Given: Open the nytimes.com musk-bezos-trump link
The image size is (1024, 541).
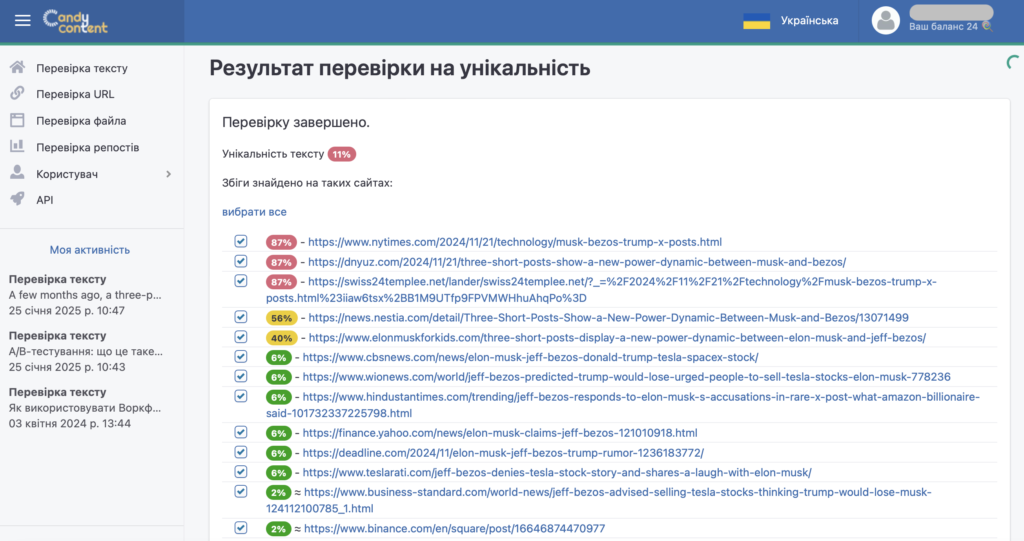Looking at the screenshot, I should (515, 242).
